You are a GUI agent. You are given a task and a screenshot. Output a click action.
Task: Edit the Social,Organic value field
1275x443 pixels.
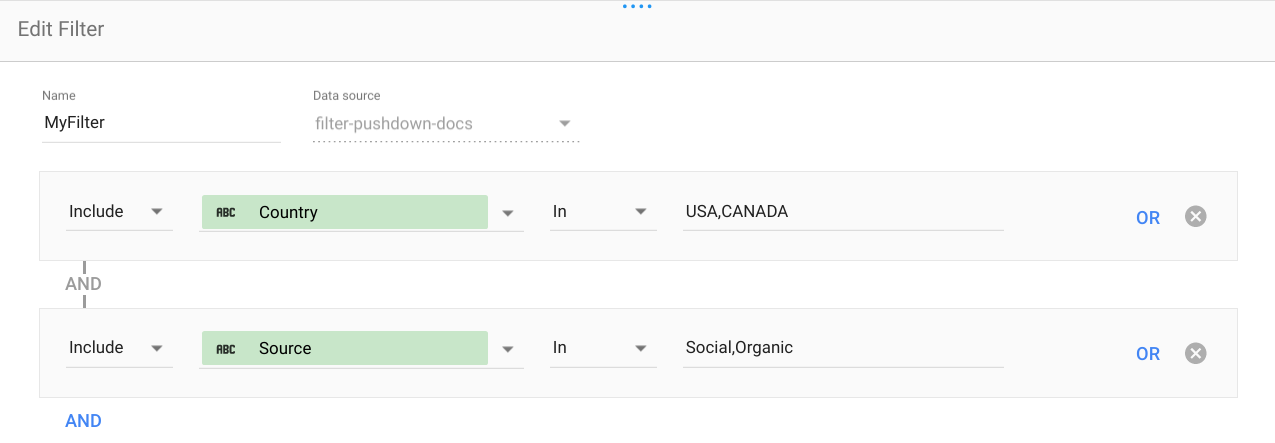coord(842,348)
